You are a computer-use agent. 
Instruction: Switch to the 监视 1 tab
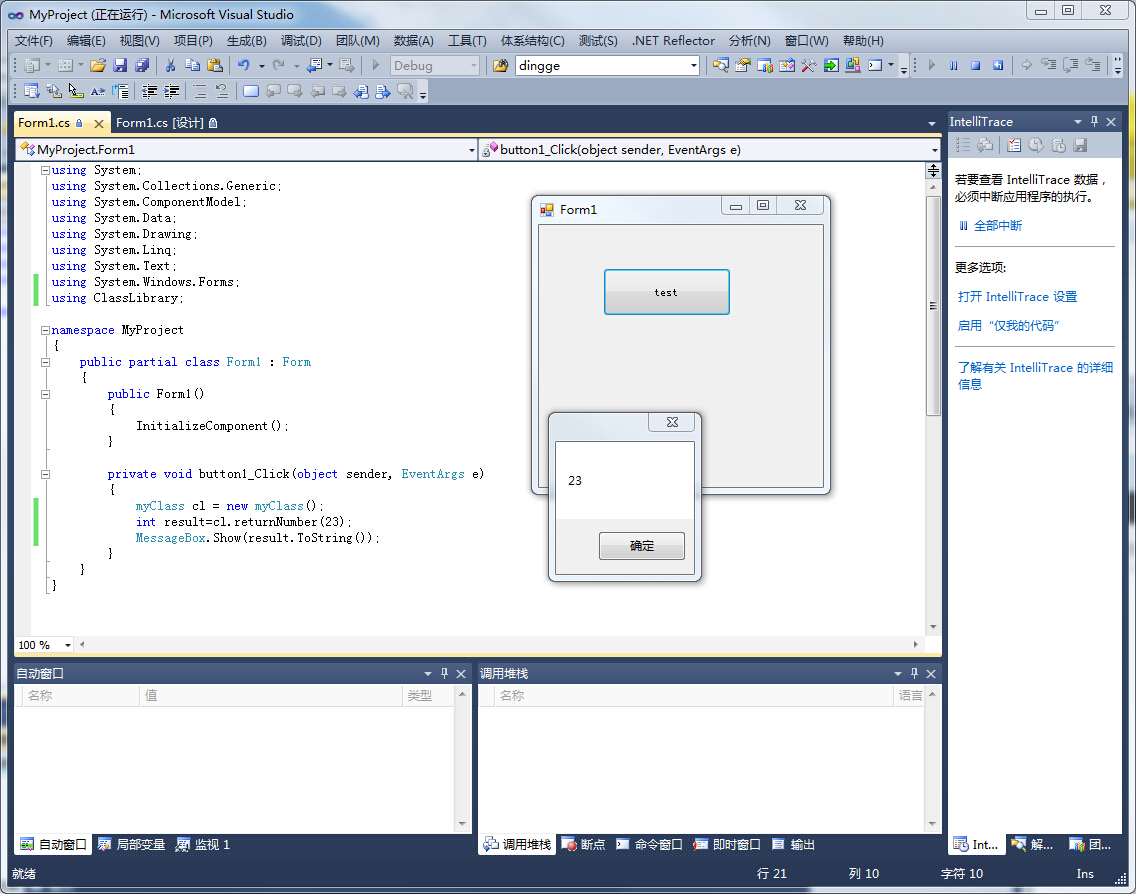coord(204,845)
